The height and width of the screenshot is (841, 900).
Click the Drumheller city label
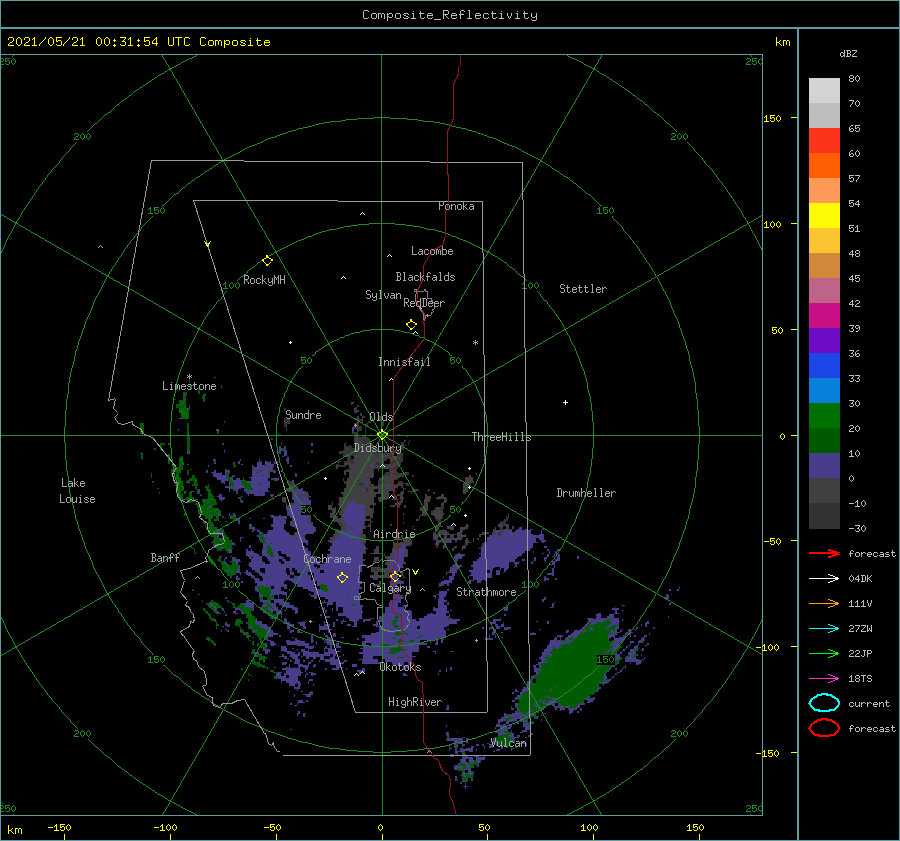(586, 493)
